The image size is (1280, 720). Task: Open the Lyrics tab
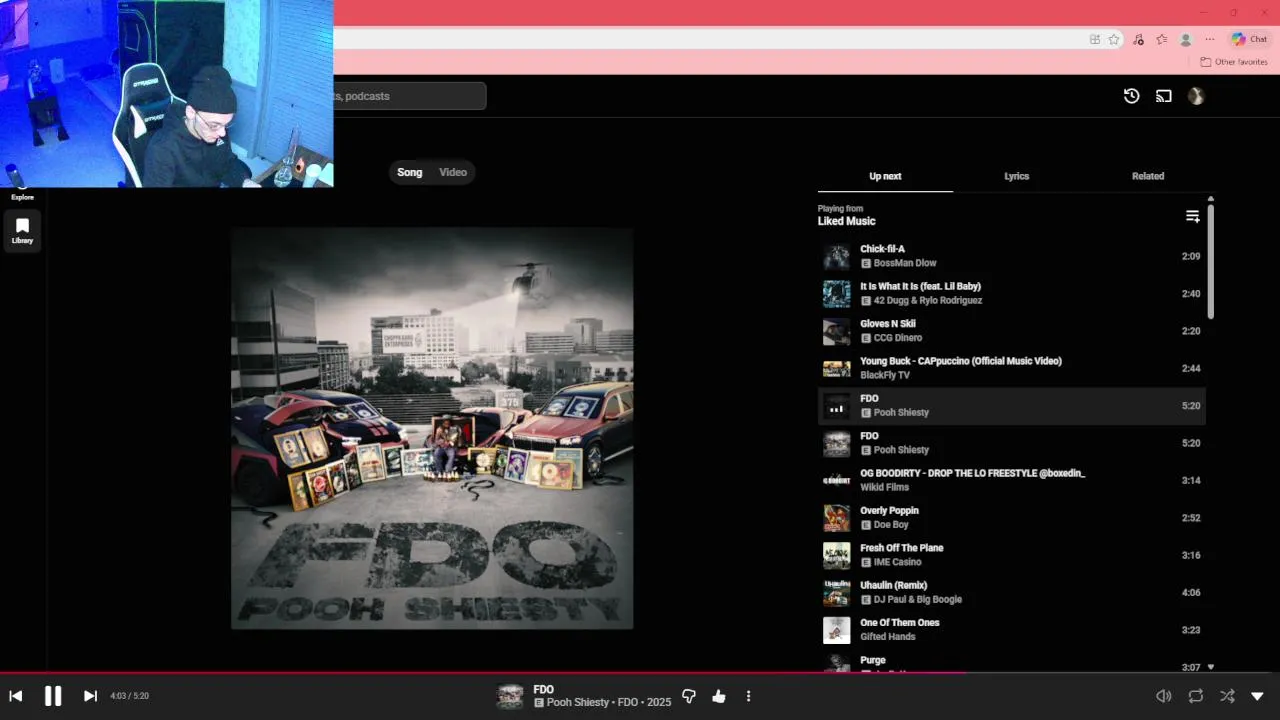point(1017,176)
